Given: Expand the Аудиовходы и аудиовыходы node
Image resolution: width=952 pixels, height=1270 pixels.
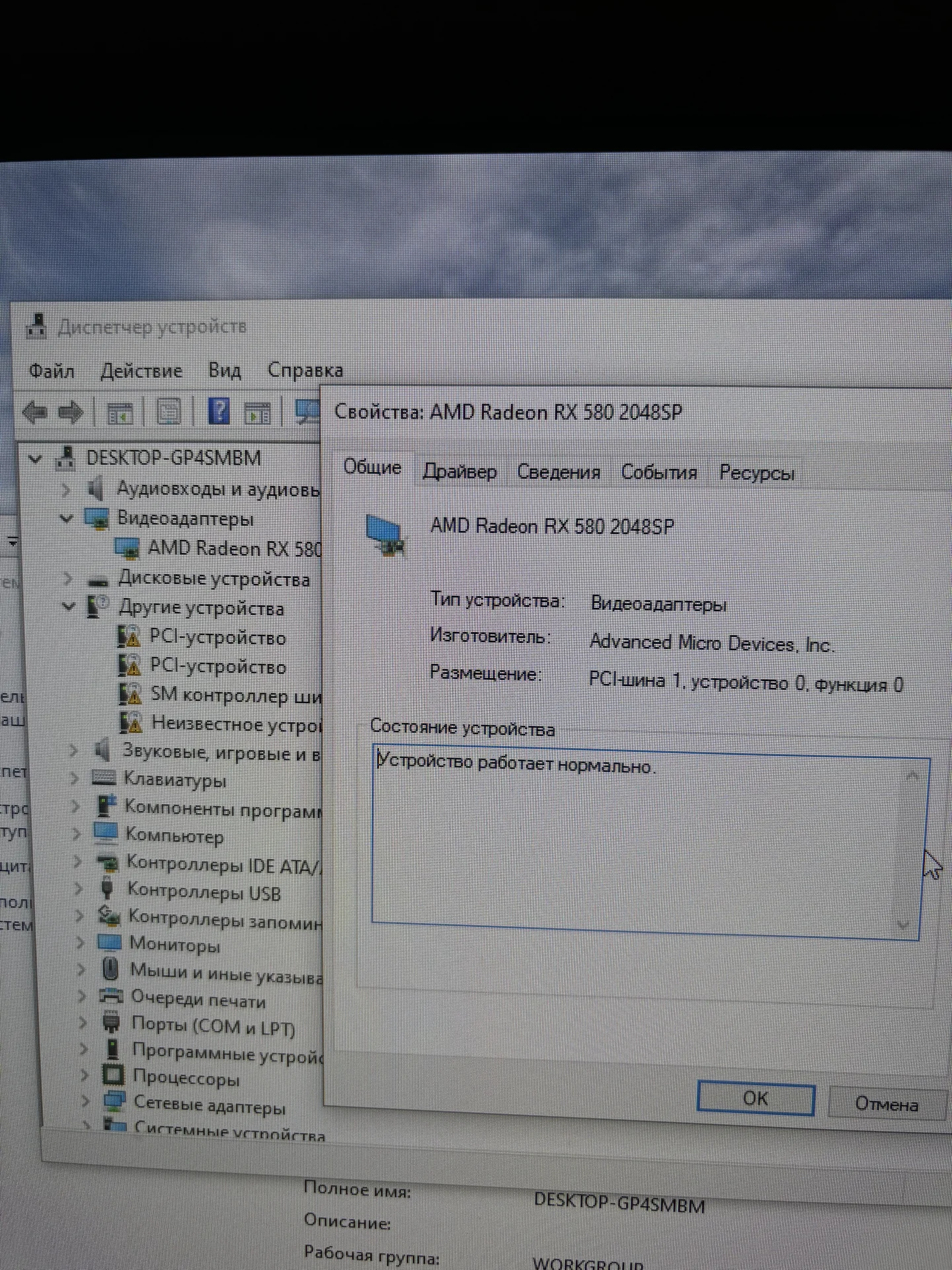Looking at the screenshot, I should click(x=66, y=489).
